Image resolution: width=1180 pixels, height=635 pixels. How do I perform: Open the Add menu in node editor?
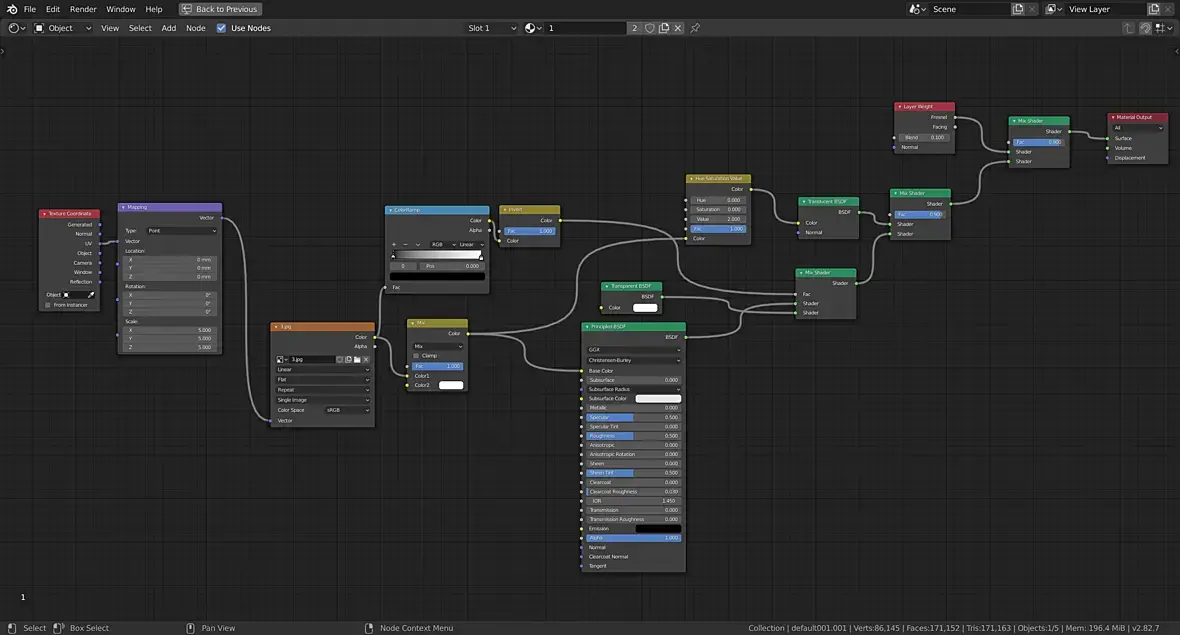coord(169,28)
